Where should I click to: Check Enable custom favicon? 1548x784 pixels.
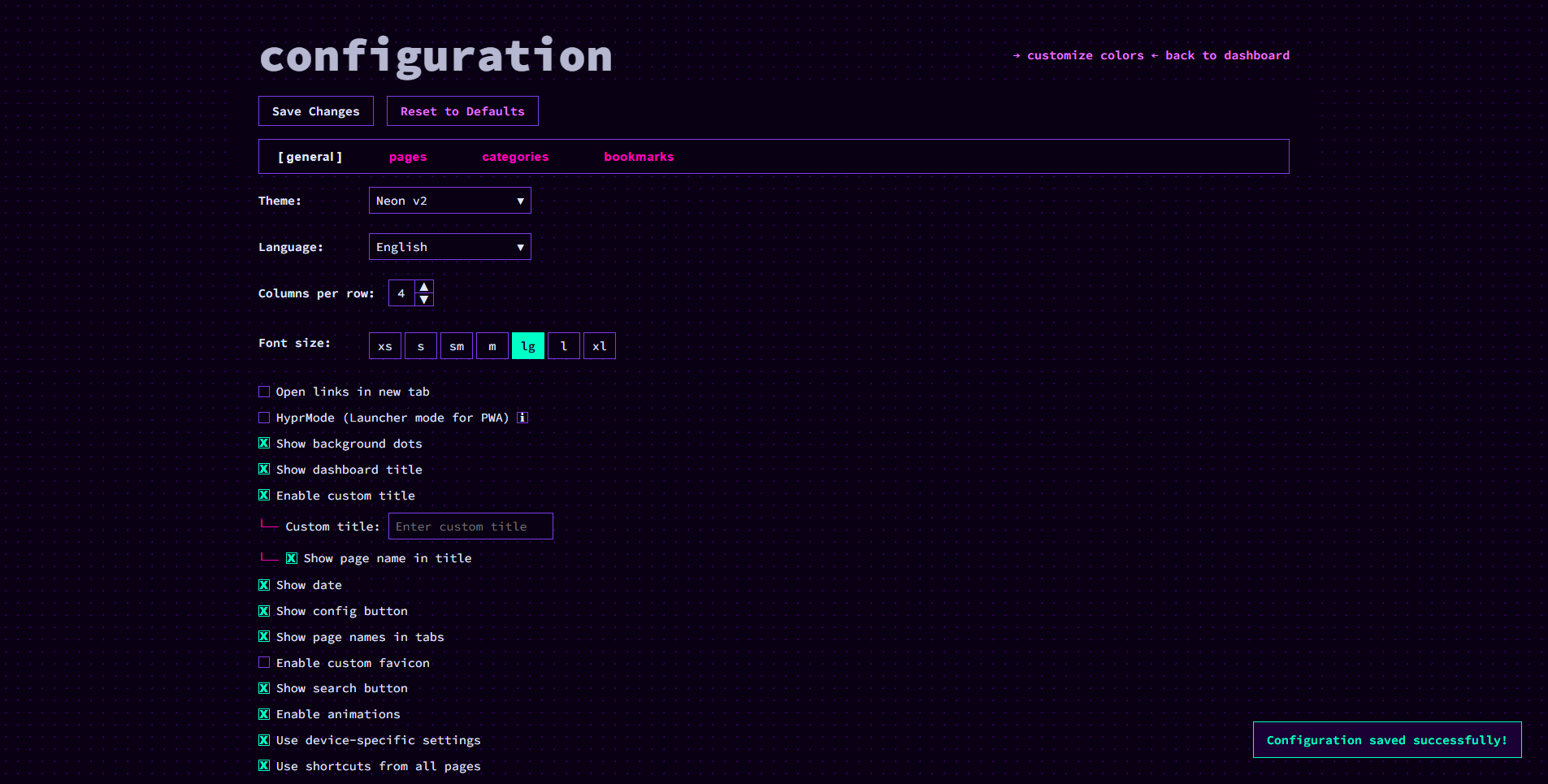[x=264, y=662]
